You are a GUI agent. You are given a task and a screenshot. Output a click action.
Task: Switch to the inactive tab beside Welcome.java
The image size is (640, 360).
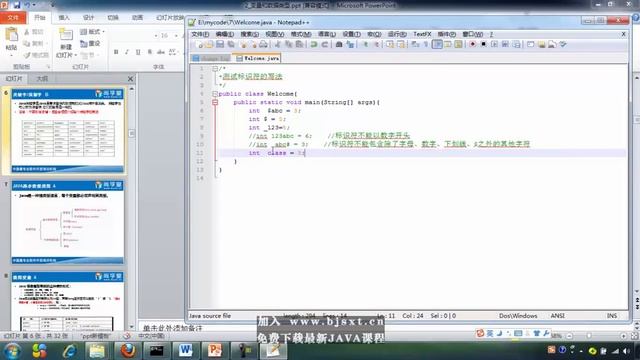tap(211, 58)
